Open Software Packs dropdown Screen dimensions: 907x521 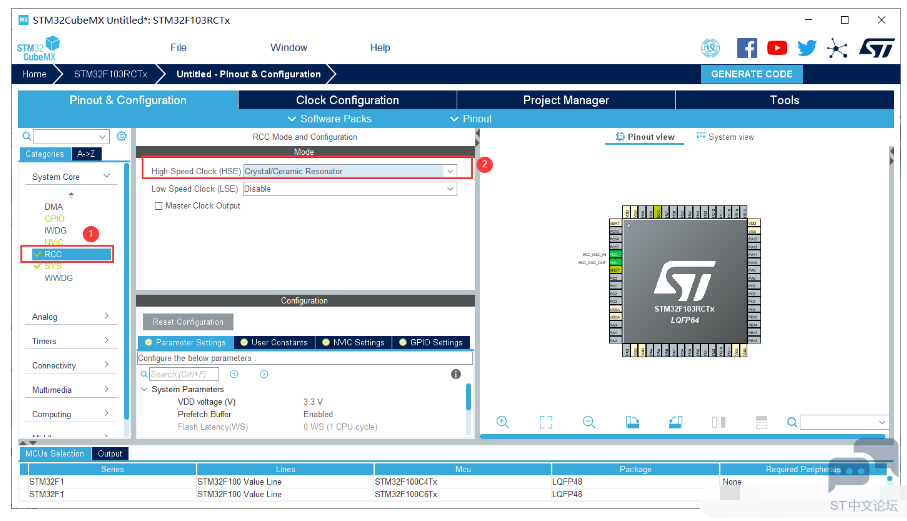click(x=330, y=119)
